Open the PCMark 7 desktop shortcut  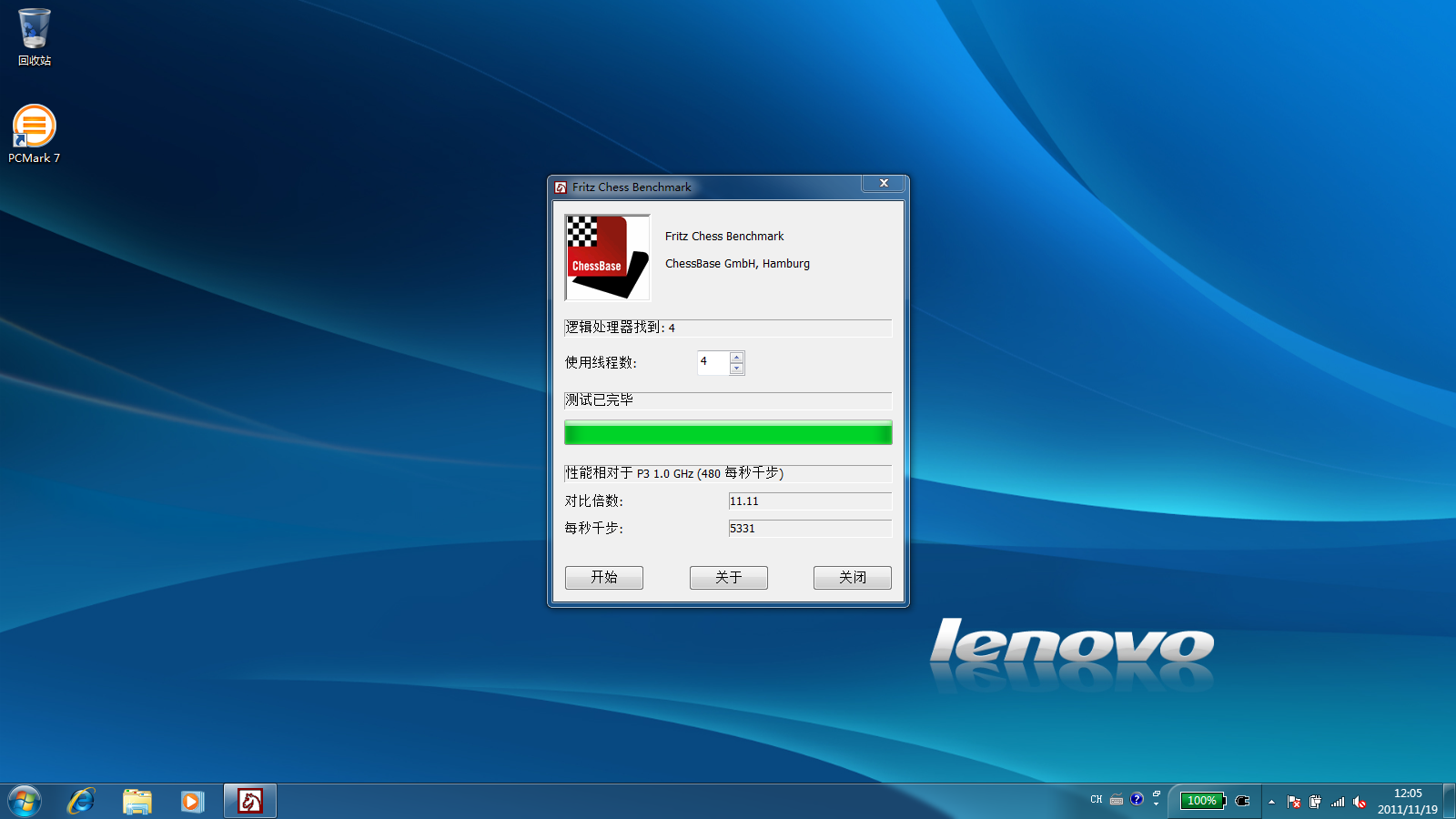click(35, 134)
